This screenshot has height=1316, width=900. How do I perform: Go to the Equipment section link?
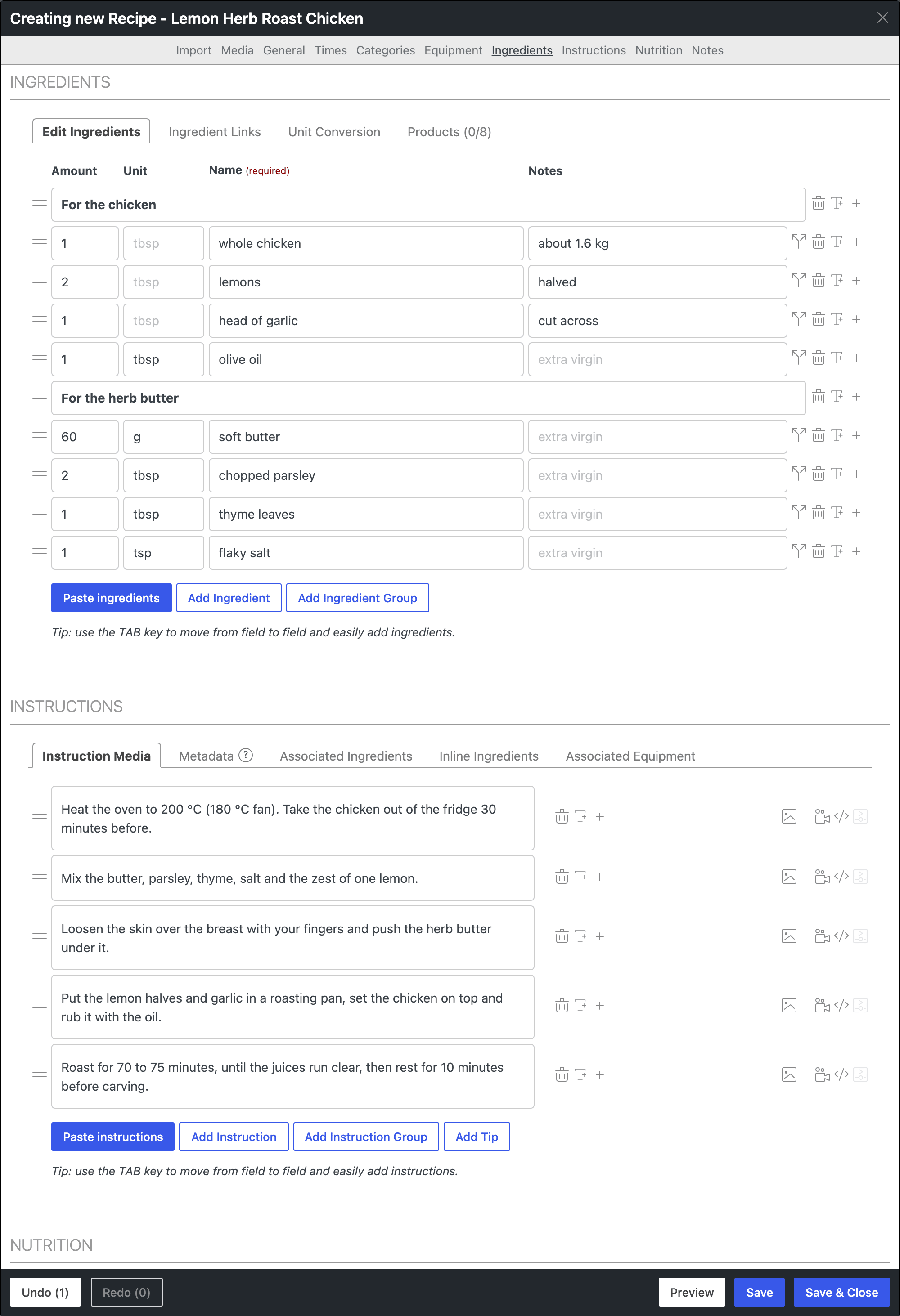(453, 50)
